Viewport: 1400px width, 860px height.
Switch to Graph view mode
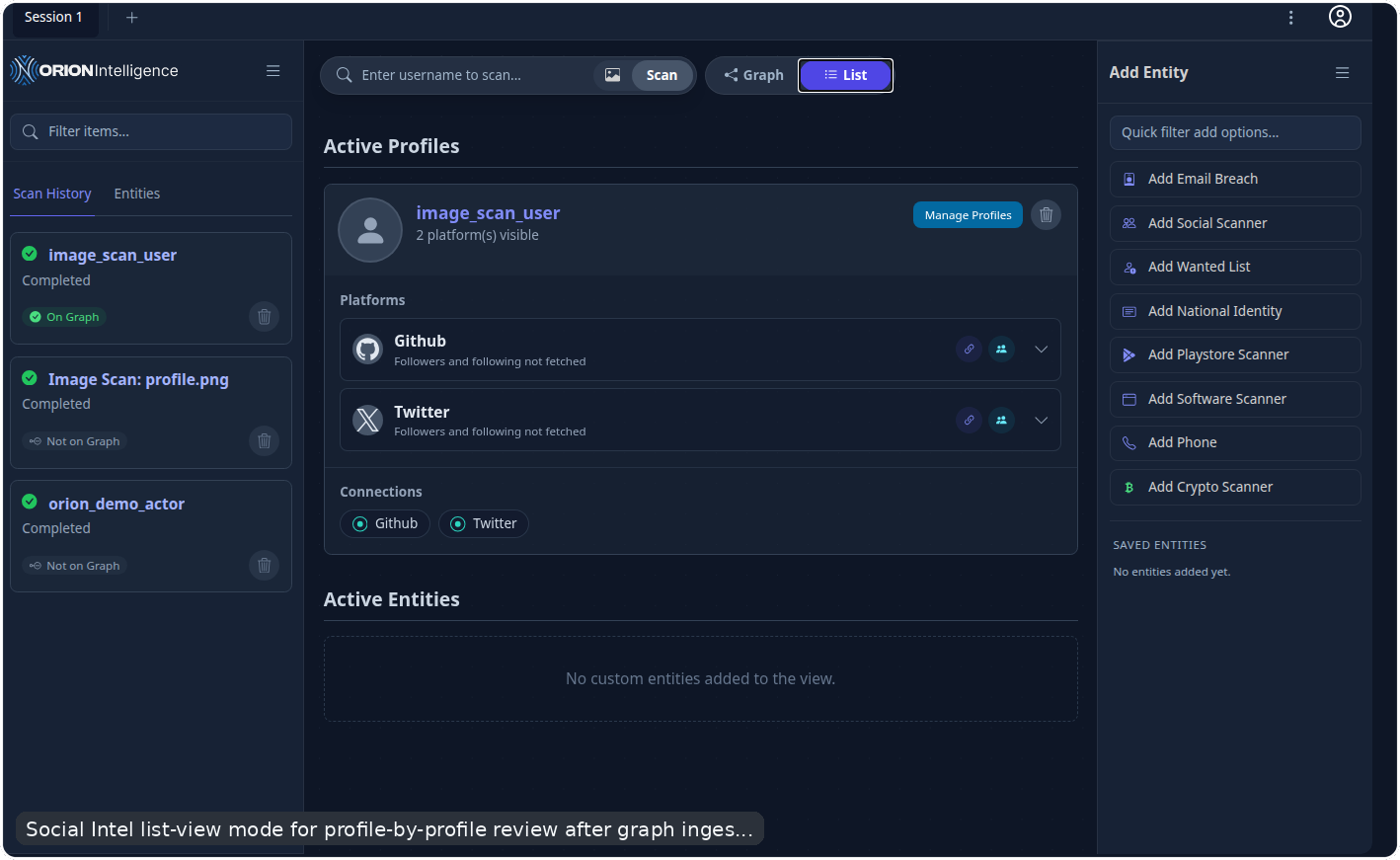[753, 75]
